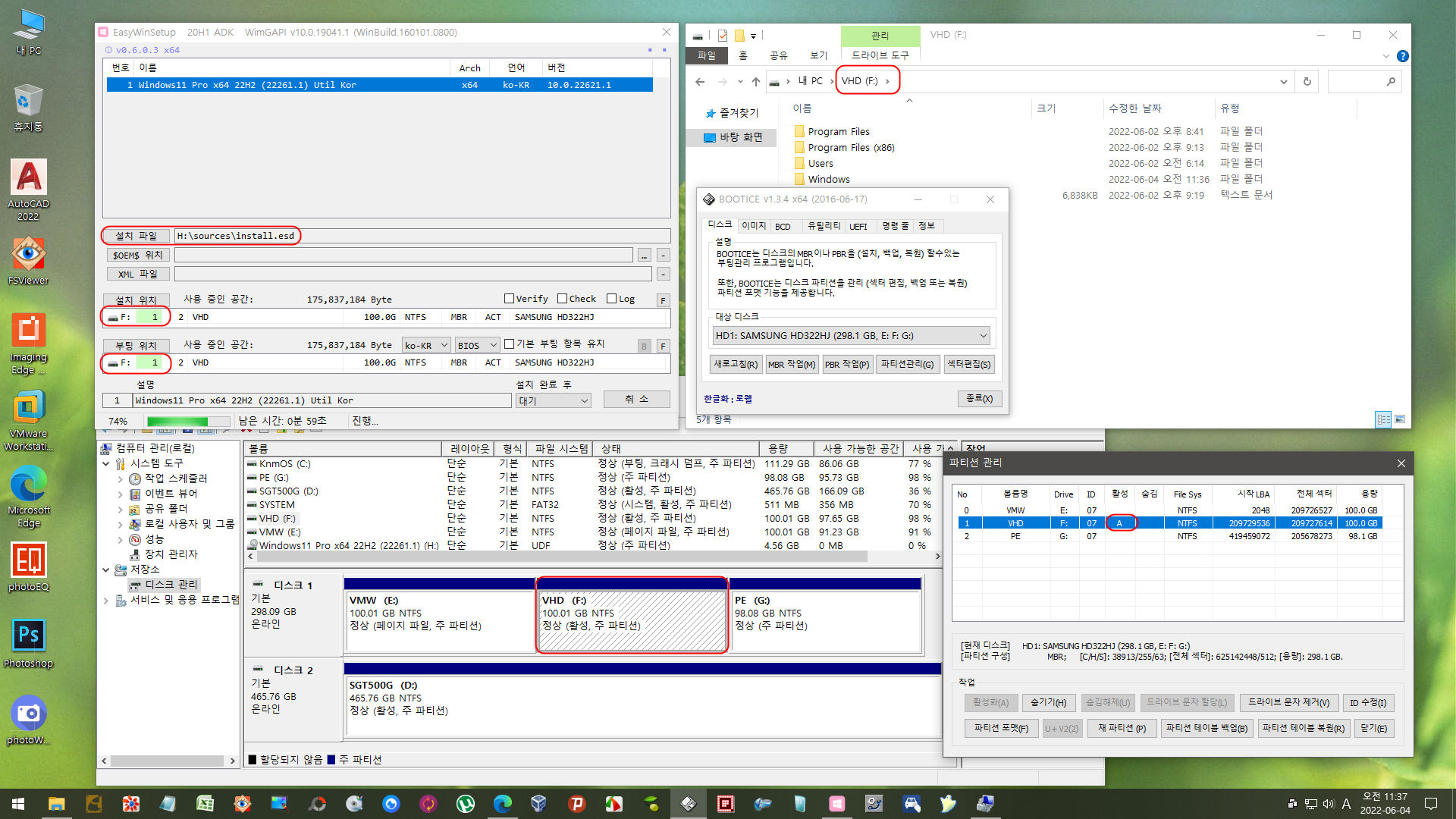1456x819 pixels.
Task: Open Microsoft Edge from the taskbar
Action: click(502, 804)
